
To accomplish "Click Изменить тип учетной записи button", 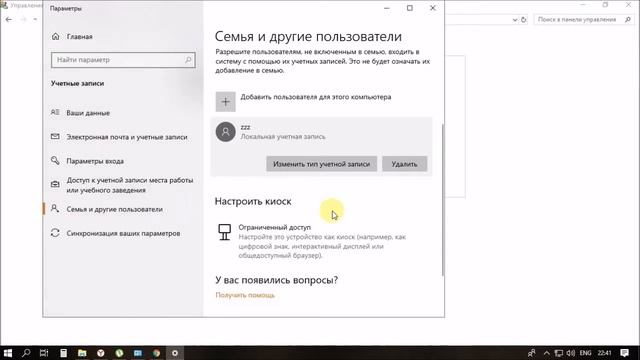I will (322, 164).
